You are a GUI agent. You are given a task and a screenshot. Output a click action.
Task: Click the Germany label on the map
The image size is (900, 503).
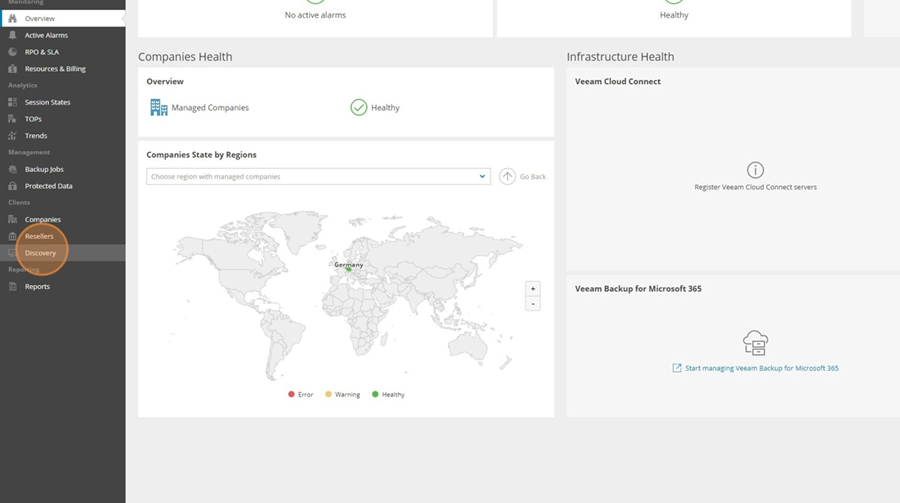click(348, 265)
